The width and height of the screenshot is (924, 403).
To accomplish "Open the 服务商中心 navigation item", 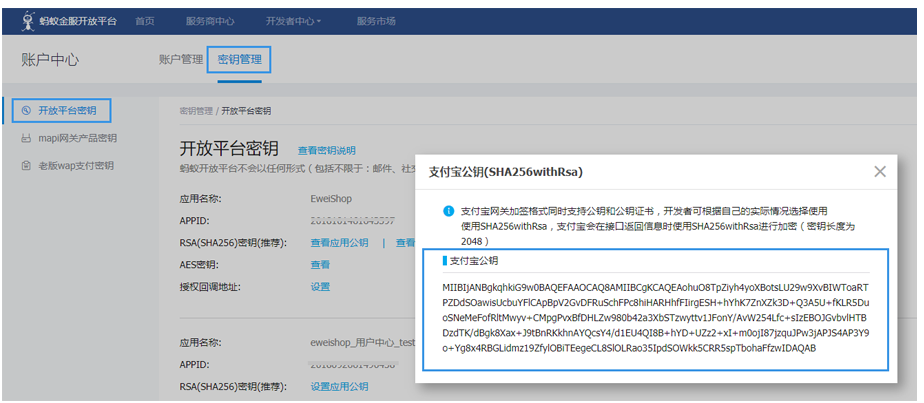I will click(x=210, y=21).
